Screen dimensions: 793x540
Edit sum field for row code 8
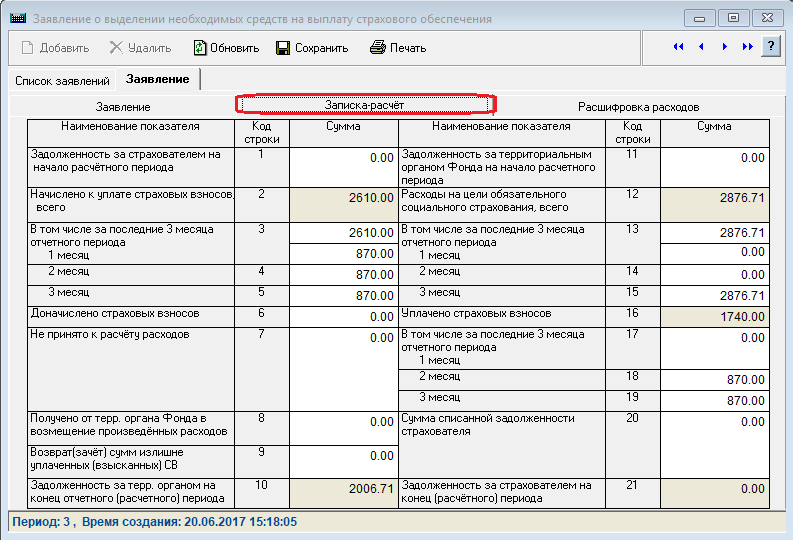click(x=344, y=428)
